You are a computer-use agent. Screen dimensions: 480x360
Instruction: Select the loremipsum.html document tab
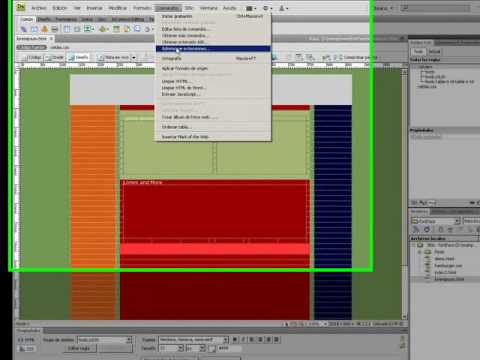click(x=32, y=39)
